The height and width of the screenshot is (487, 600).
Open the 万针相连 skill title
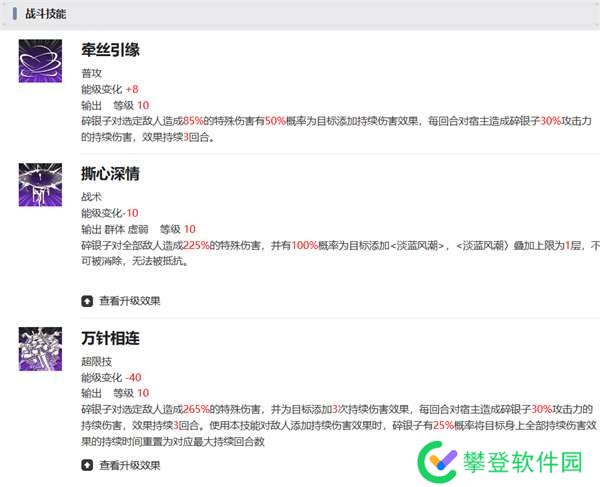(x=110, y=338)
